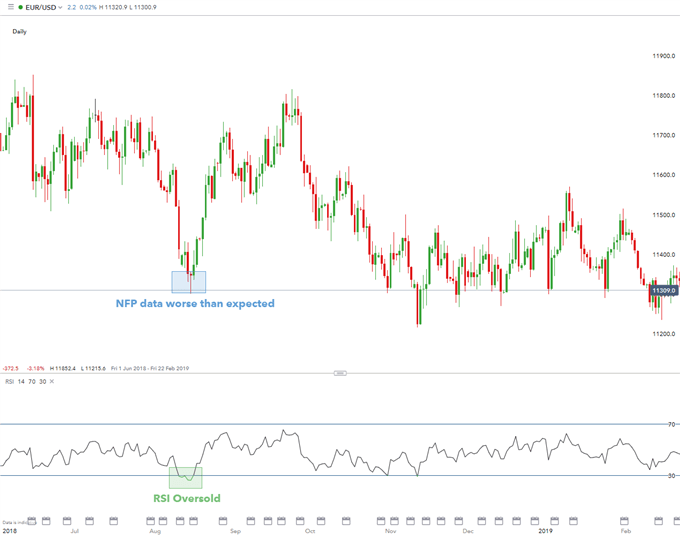This screenshot has height=535, width=680.
Task: Click the calendar event icon under Feb
Action: [x=626, y=520]
